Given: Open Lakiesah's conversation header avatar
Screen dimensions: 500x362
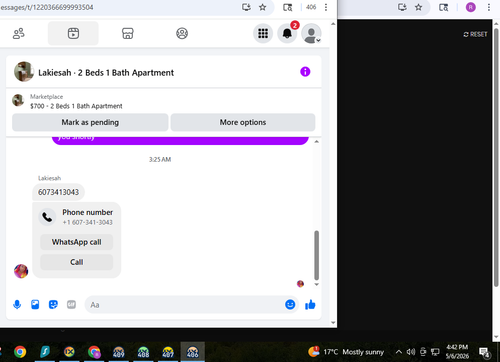Looking at the screenshot, I should [24, 71].
